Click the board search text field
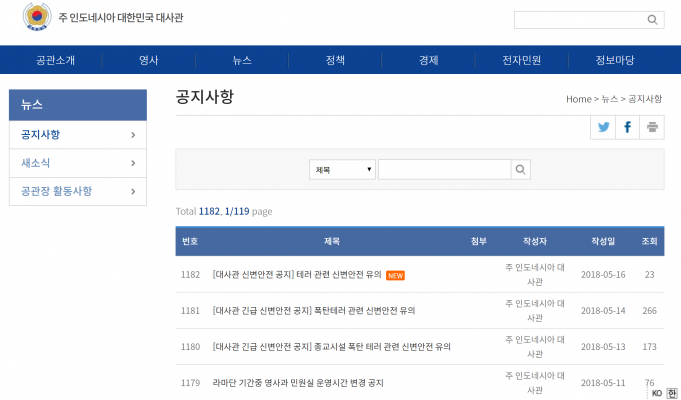 [444, 170]
